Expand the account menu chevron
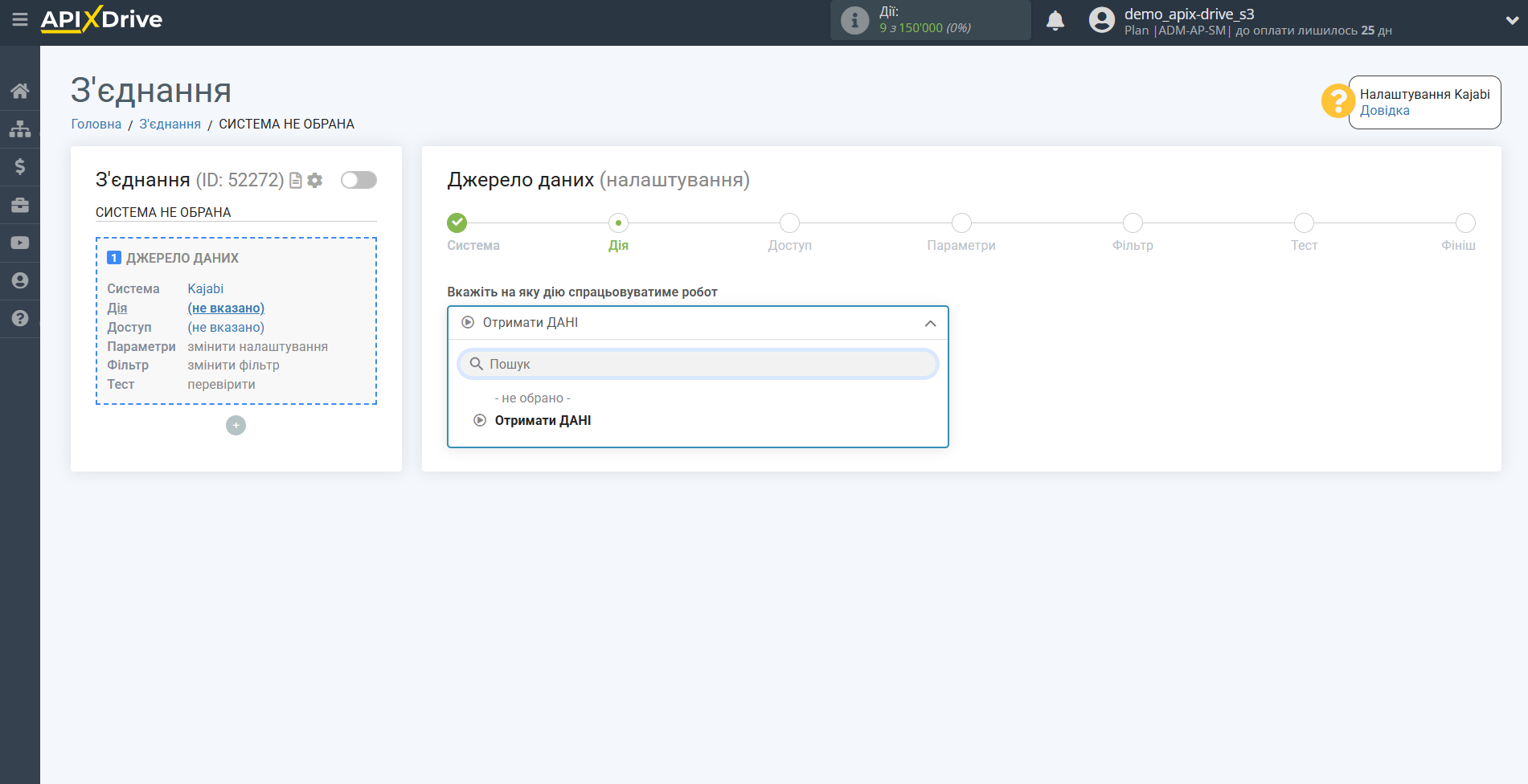1528x784 pixels. (x=1511, y=21)
